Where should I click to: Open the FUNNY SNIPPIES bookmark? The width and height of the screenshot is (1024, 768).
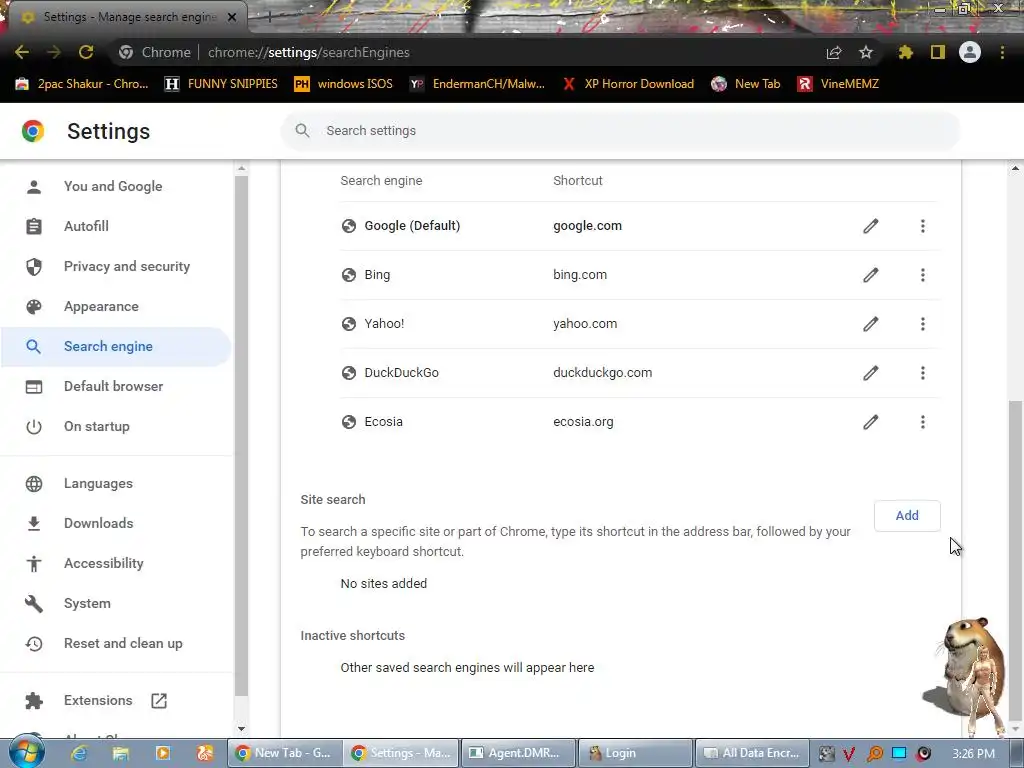pyautogui.click(x=221, y=84)
